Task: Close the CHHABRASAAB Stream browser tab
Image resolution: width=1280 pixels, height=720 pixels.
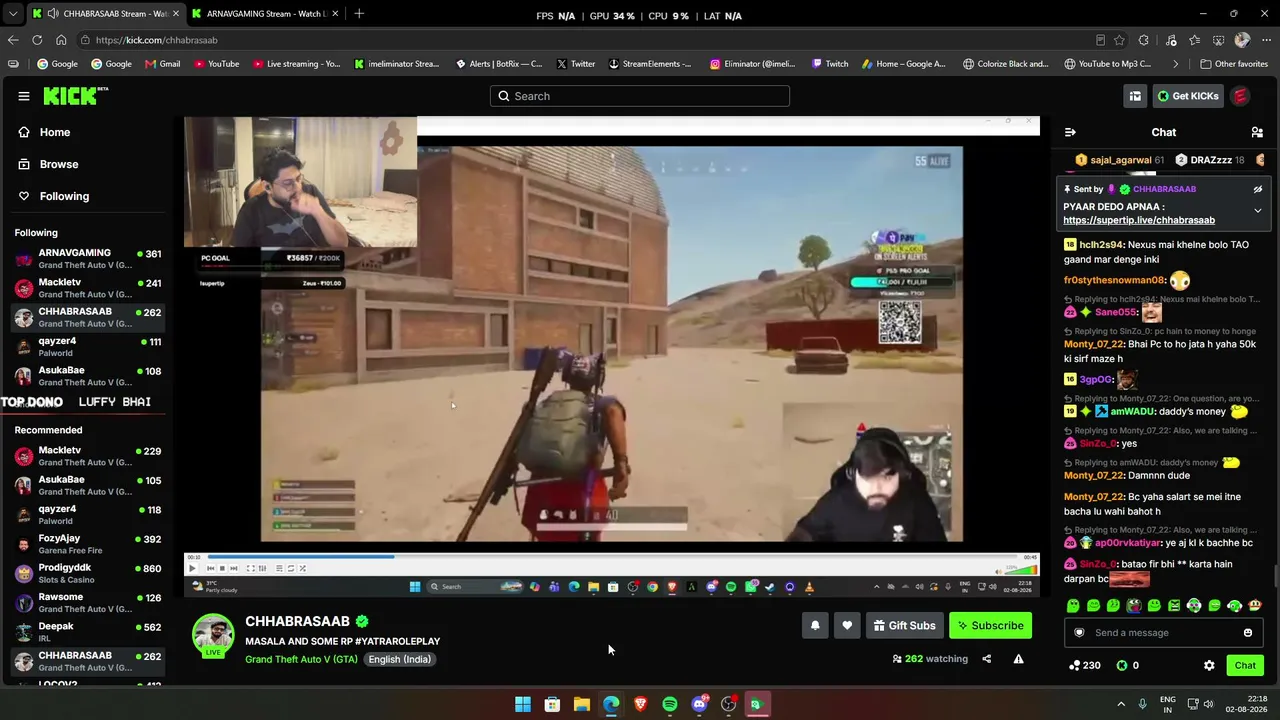Action: (176, 14)
